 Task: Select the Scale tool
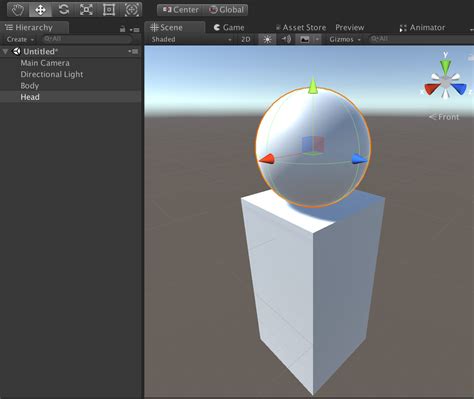[86, 10]
